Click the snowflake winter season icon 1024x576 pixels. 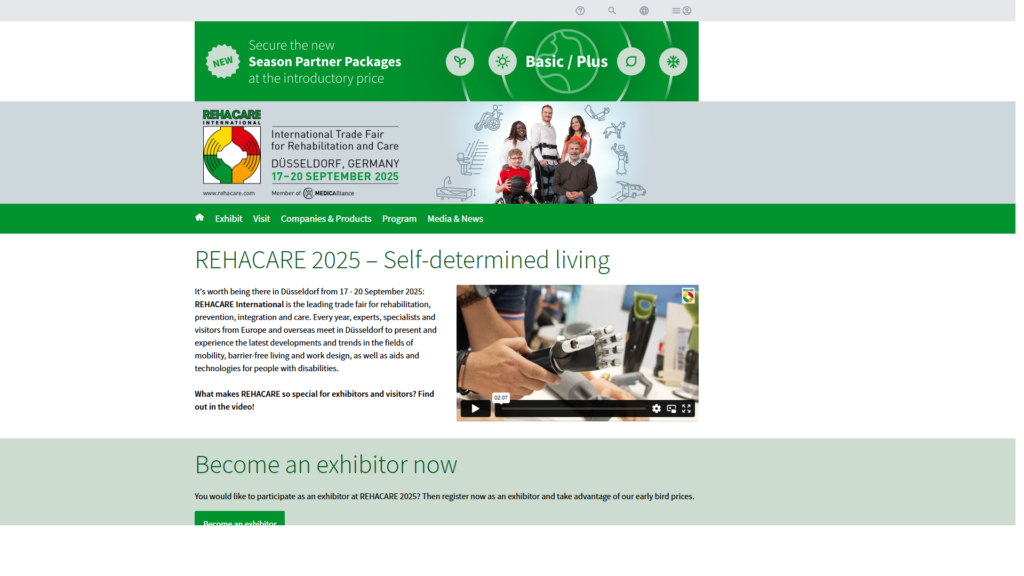click(673, 61)
